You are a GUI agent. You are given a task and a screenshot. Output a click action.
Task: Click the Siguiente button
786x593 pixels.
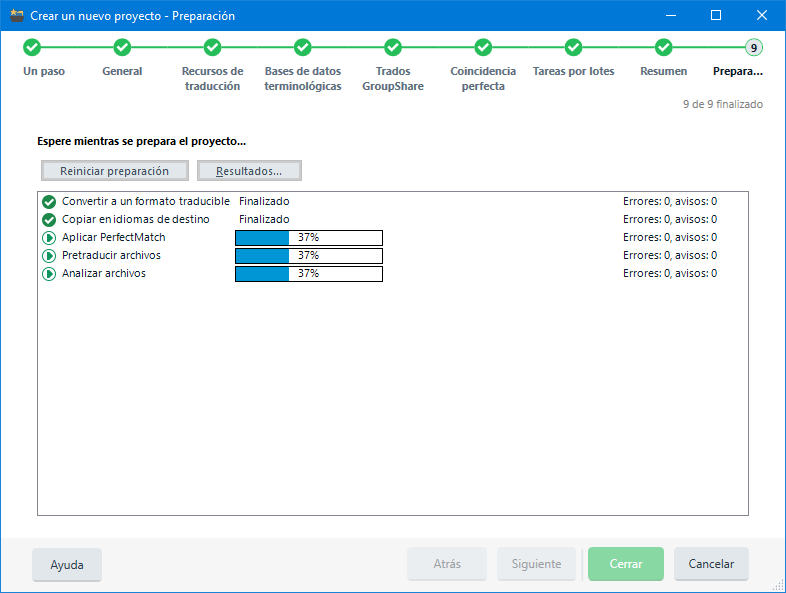[x=536, y=564]
